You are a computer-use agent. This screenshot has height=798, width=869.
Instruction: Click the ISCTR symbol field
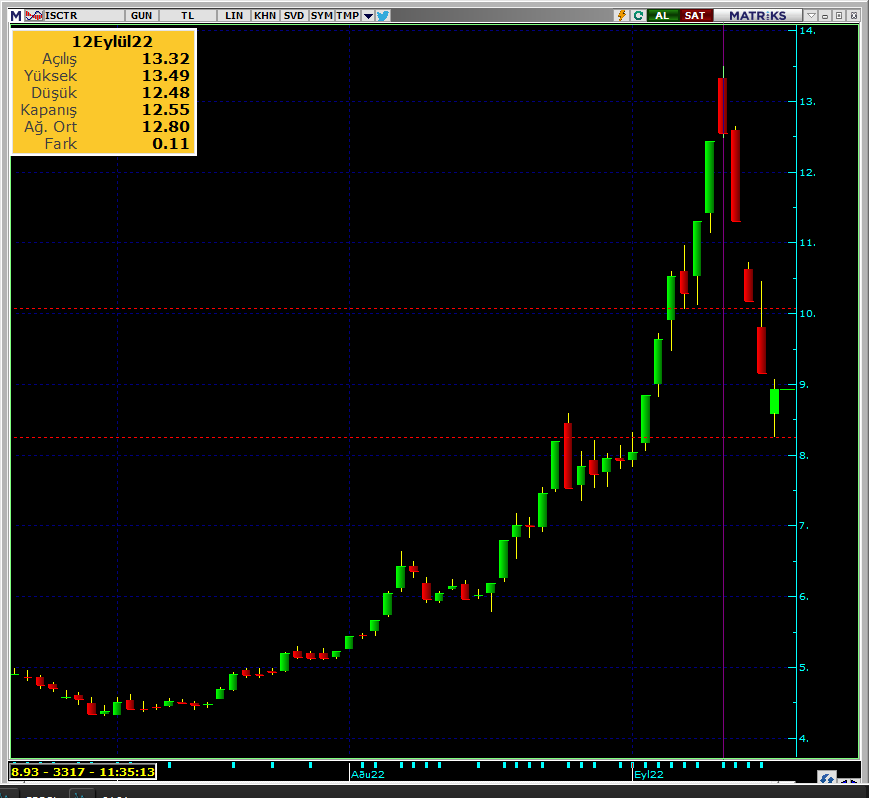83,16
